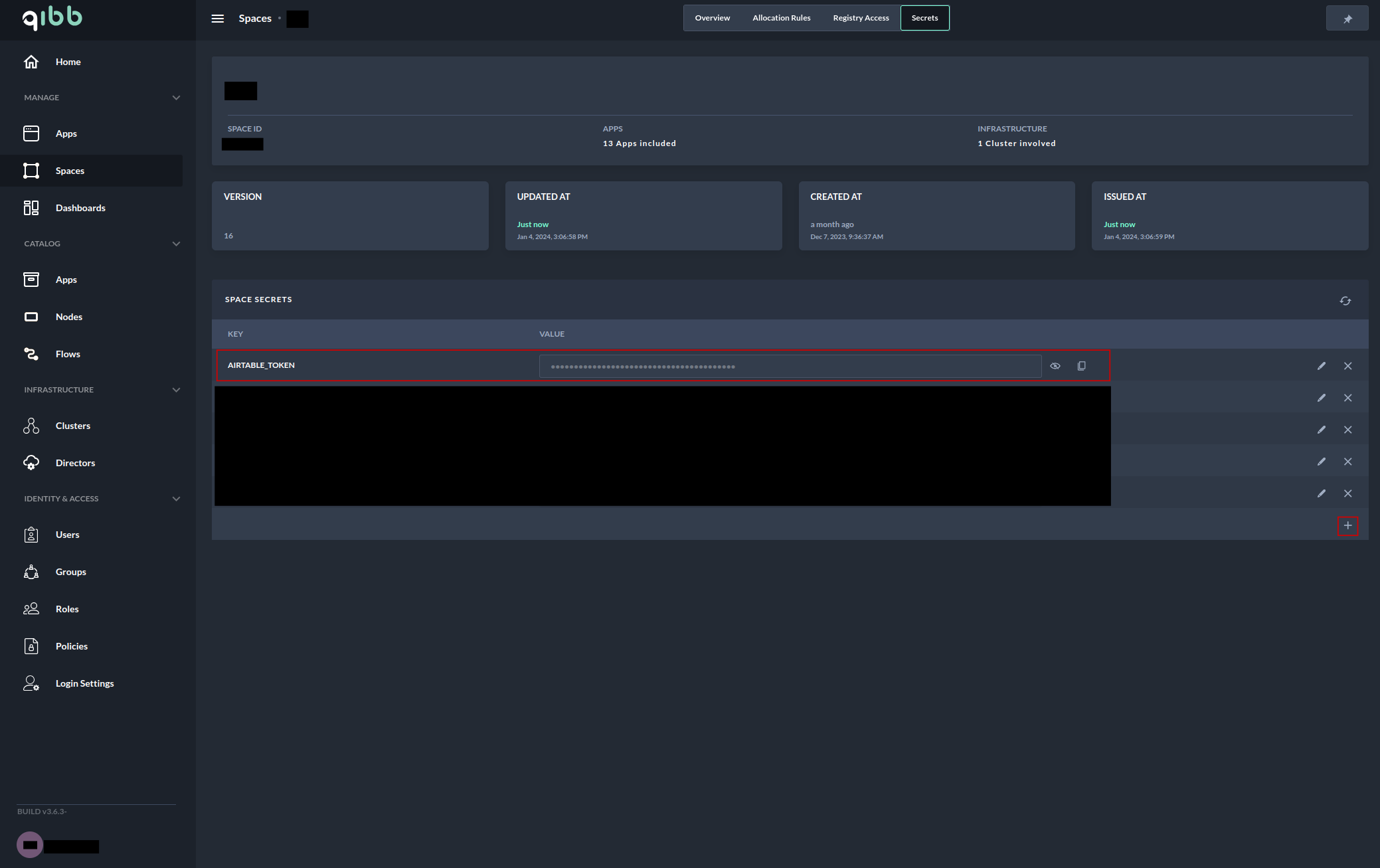Delete the AIRTABLE_TOKEN secret using the X icon
The width and height of the screenshot is (1380, 868).
[x=1348, y=365]
